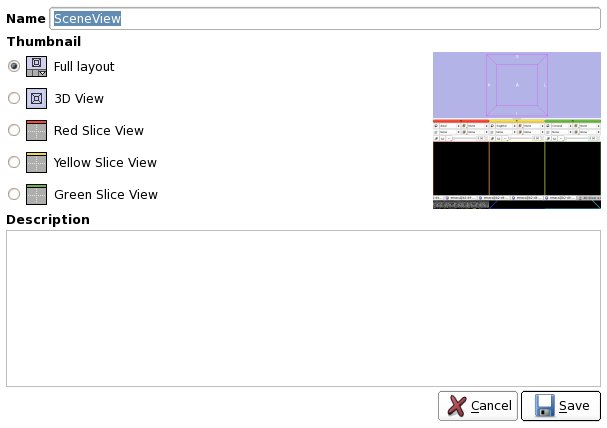Click the floppy disk icon on Save
The width and height of the screenshot is (607, 428).
[x=544, y=406]
